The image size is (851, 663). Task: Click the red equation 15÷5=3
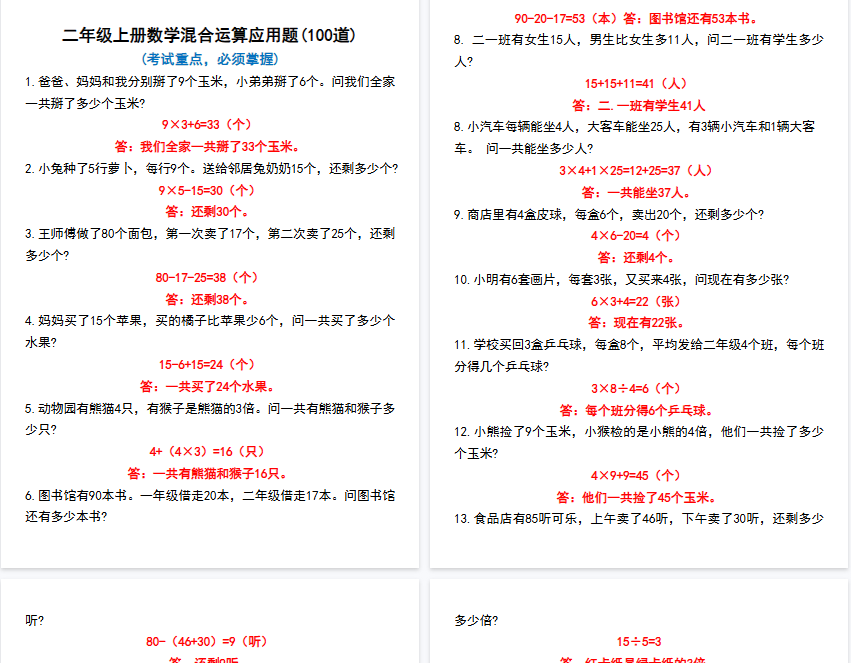638,641
